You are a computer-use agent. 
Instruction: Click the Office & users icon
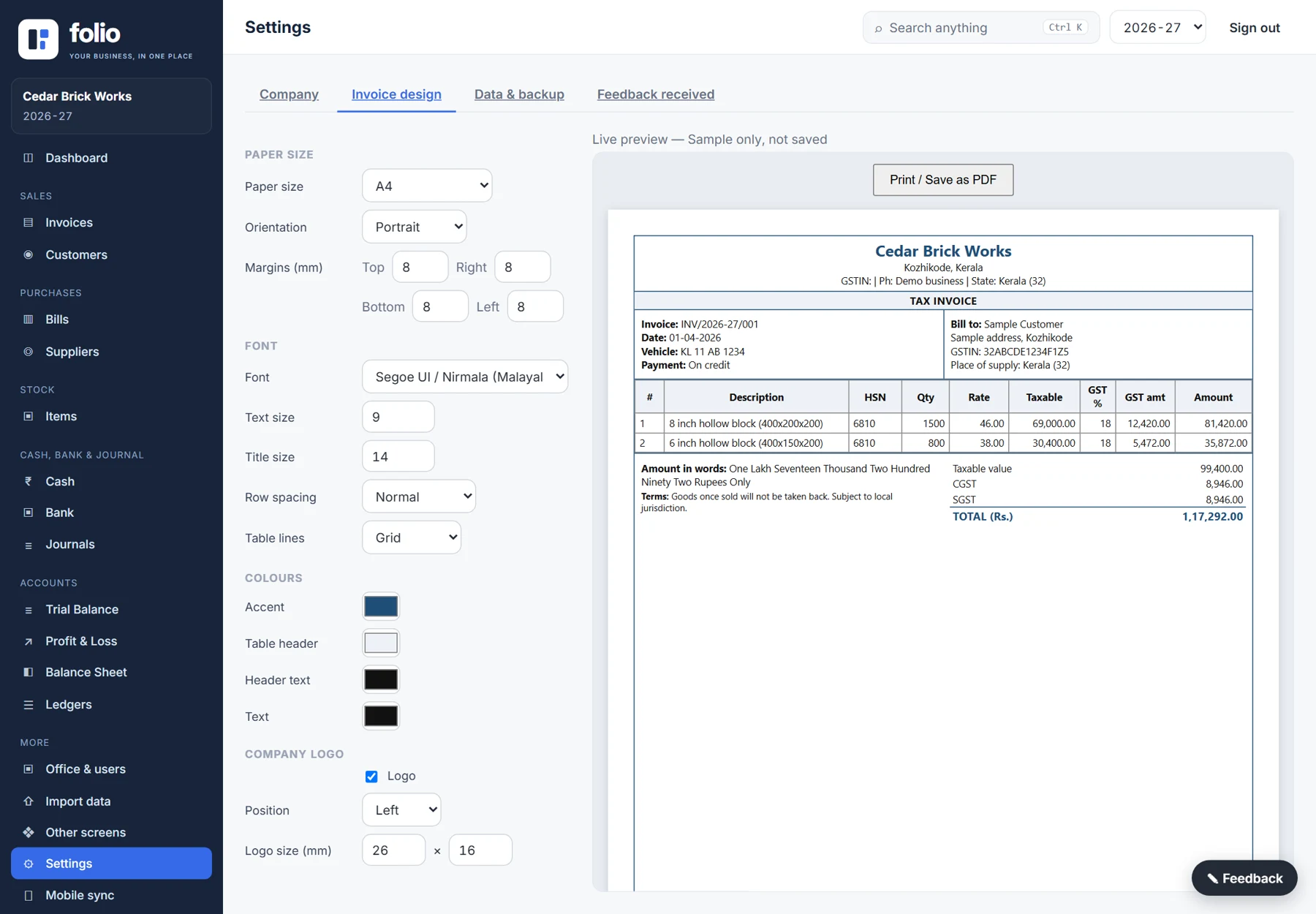pyautogui.click(x=29, y=769)
